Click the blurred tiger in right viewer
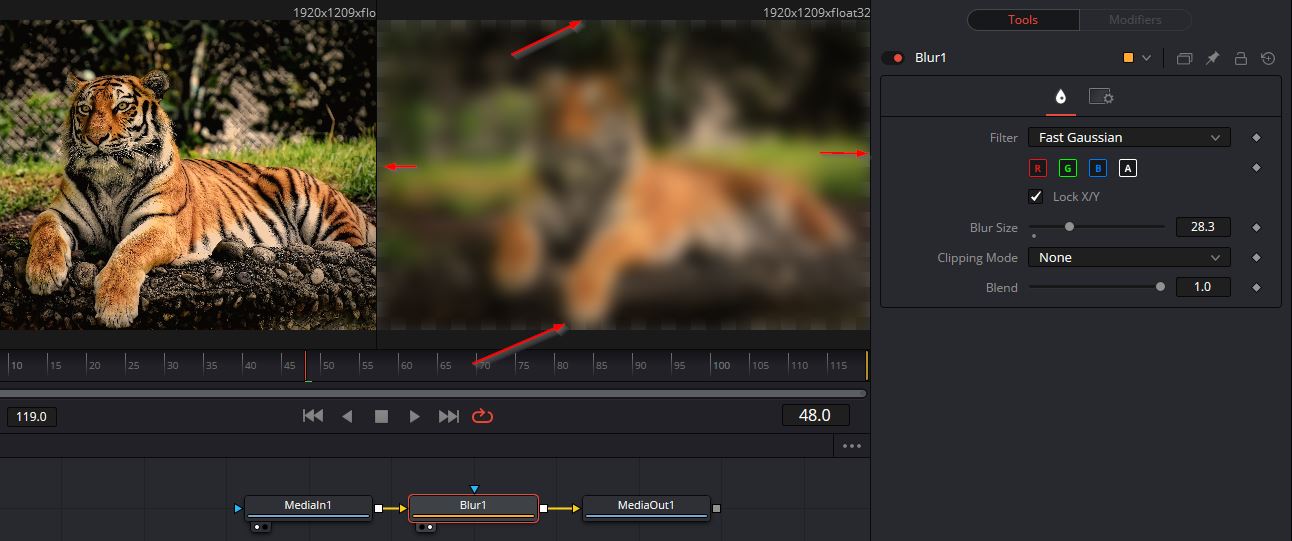 coord(623,175)
